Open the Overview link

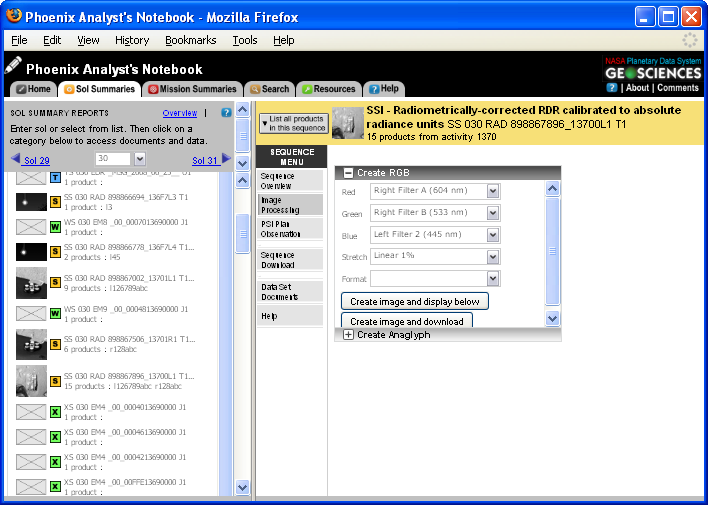click(180, 113)
